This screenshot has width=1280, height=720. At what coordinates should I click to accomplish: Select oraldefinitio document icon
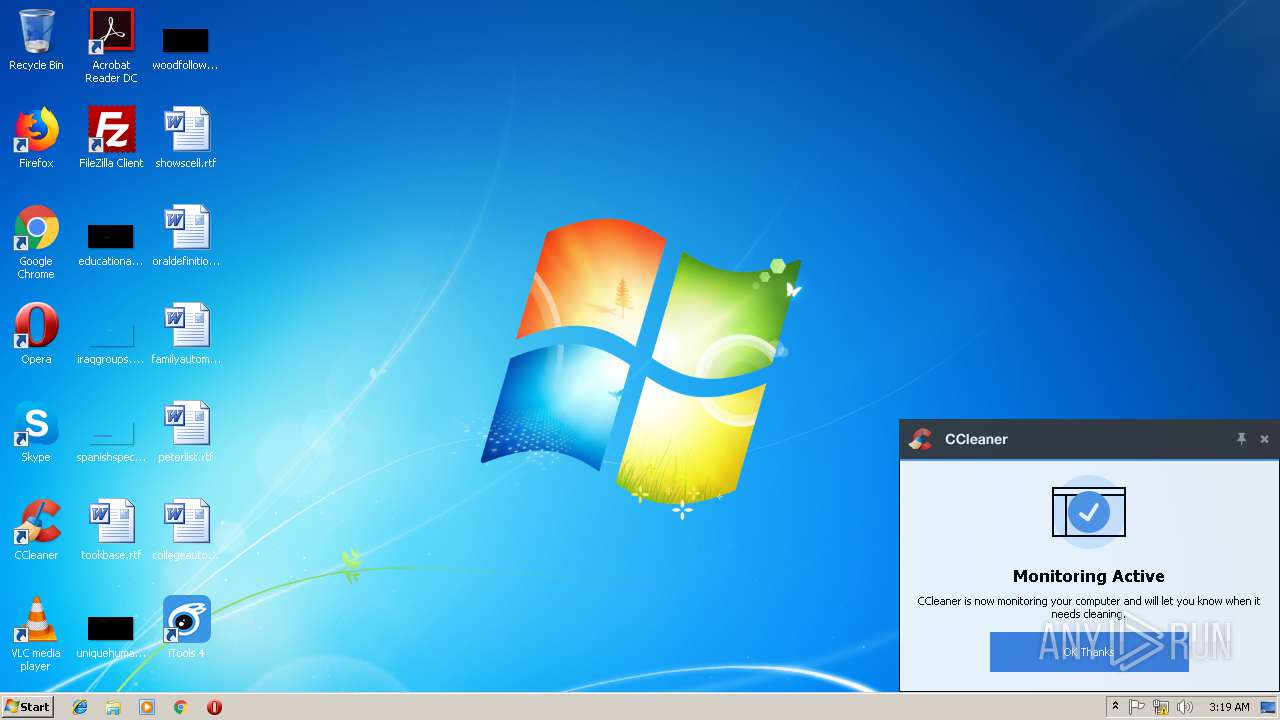click(186, 236)
